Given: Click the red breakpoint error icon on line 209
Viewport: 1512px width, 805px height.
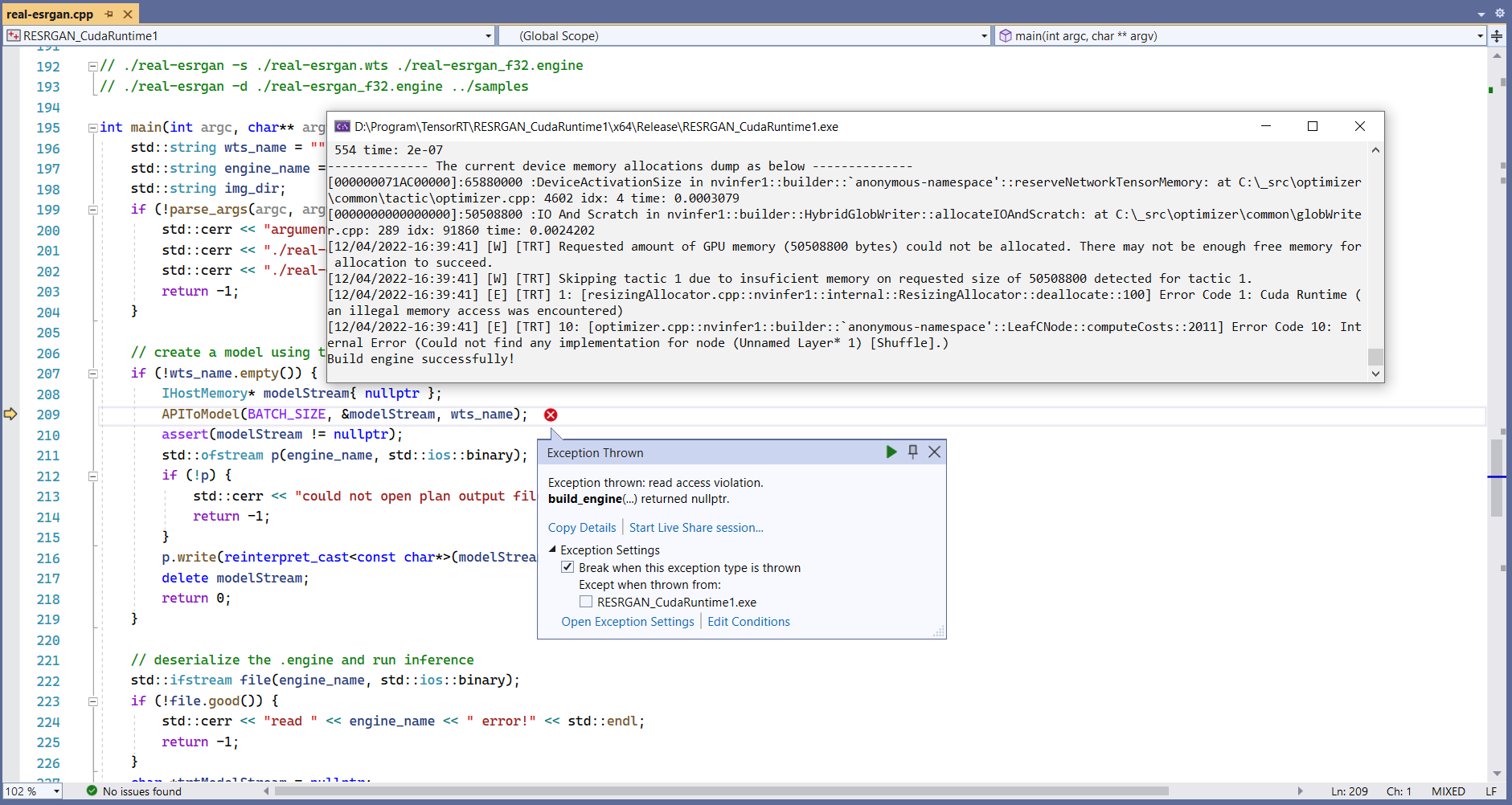Looking at the screenshot, I should click(551, 415).
